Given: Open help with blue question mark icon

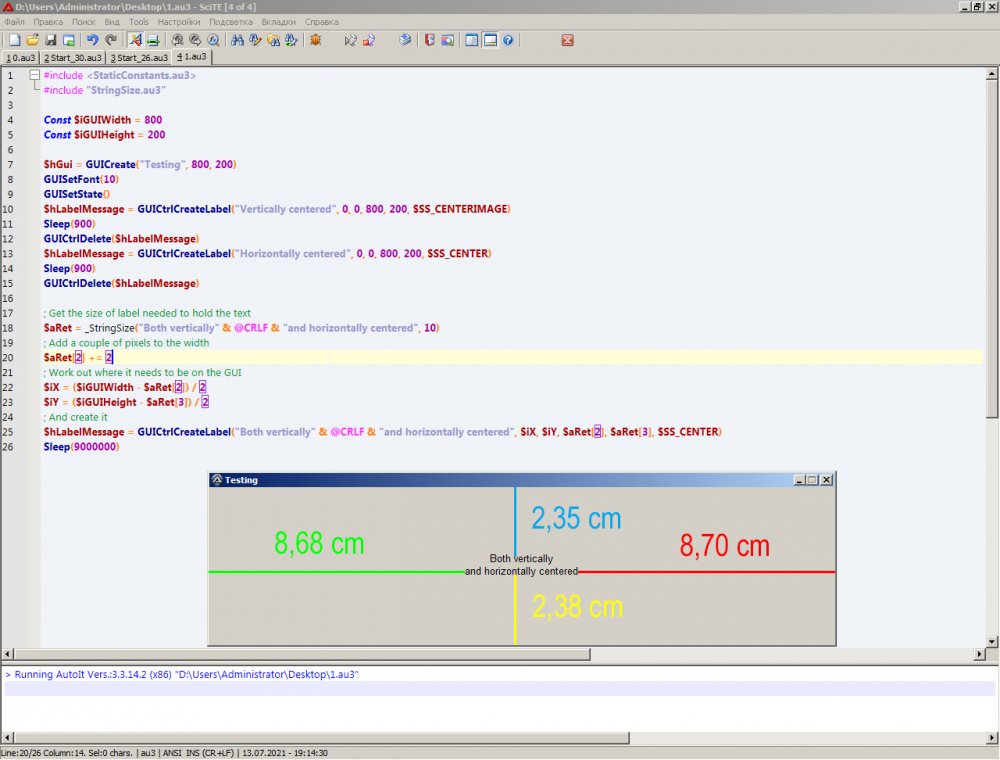Looking at the screenshot, I should click(508, 40).
